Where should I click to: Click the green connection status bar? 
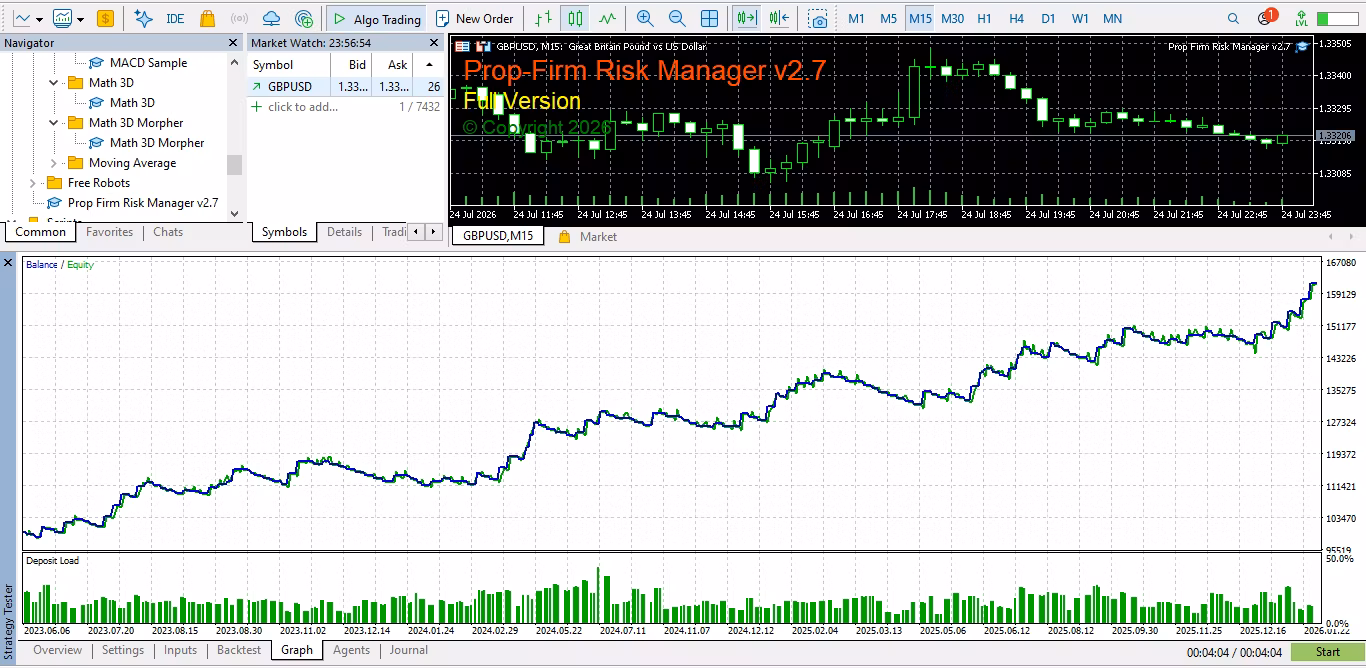pyautogui.click(x=1337, y=18)
